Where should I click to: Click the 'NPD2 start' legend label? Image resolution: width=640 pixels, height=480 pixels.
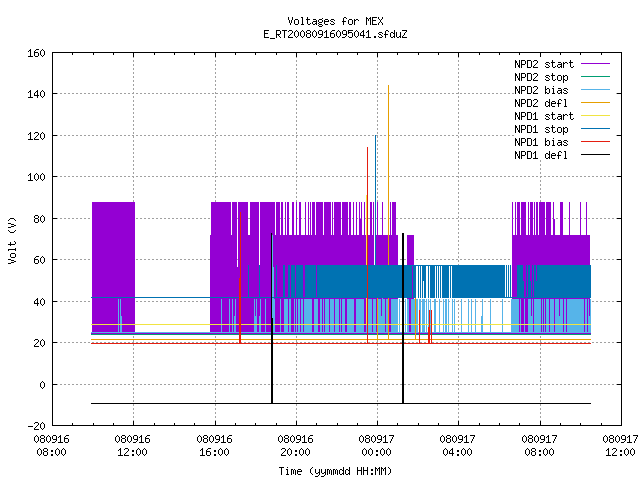pos(544,64)
